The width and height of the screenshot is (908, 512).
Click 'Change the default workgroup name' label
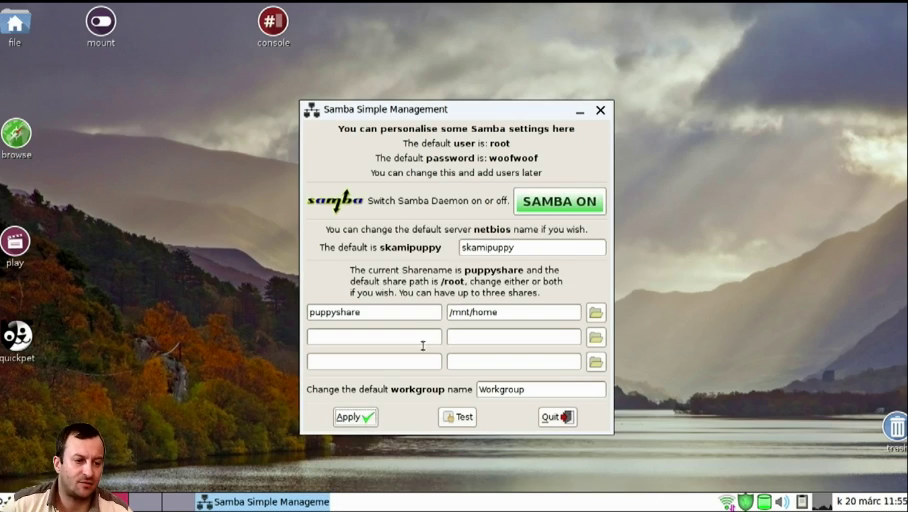[x=389, y=389]
